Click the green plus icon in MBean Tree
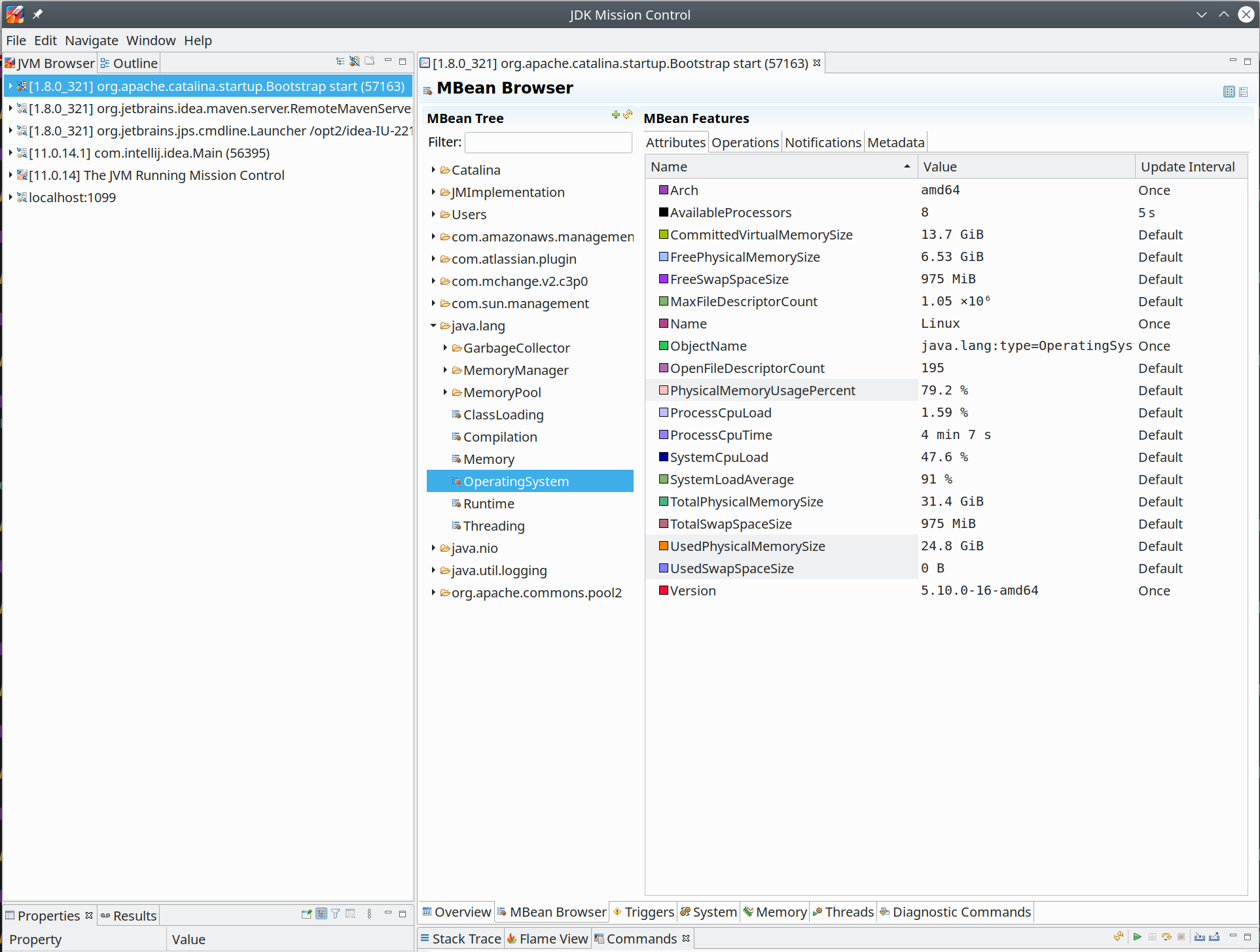 [615, 115]
